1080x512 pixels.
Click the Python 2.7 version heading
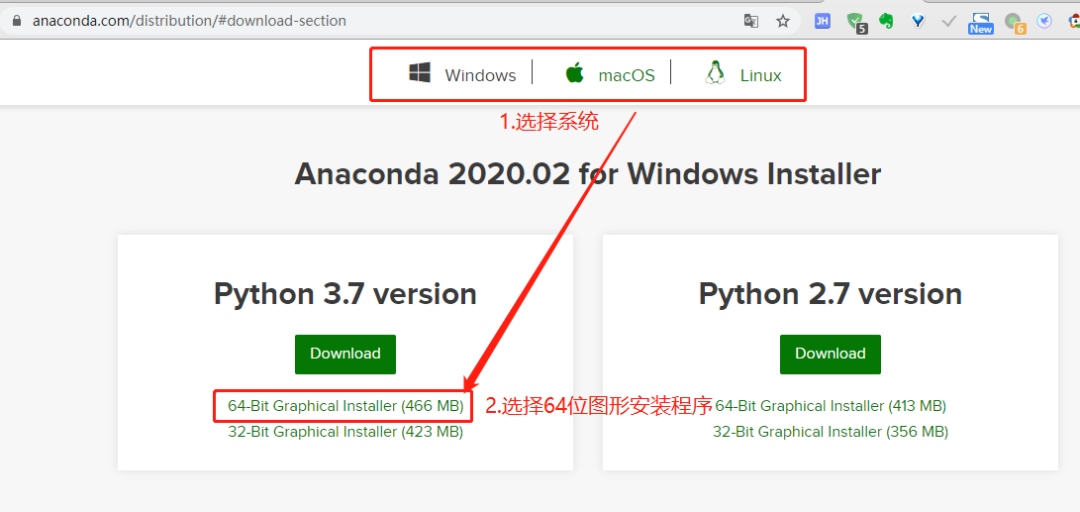pos(830,294)
